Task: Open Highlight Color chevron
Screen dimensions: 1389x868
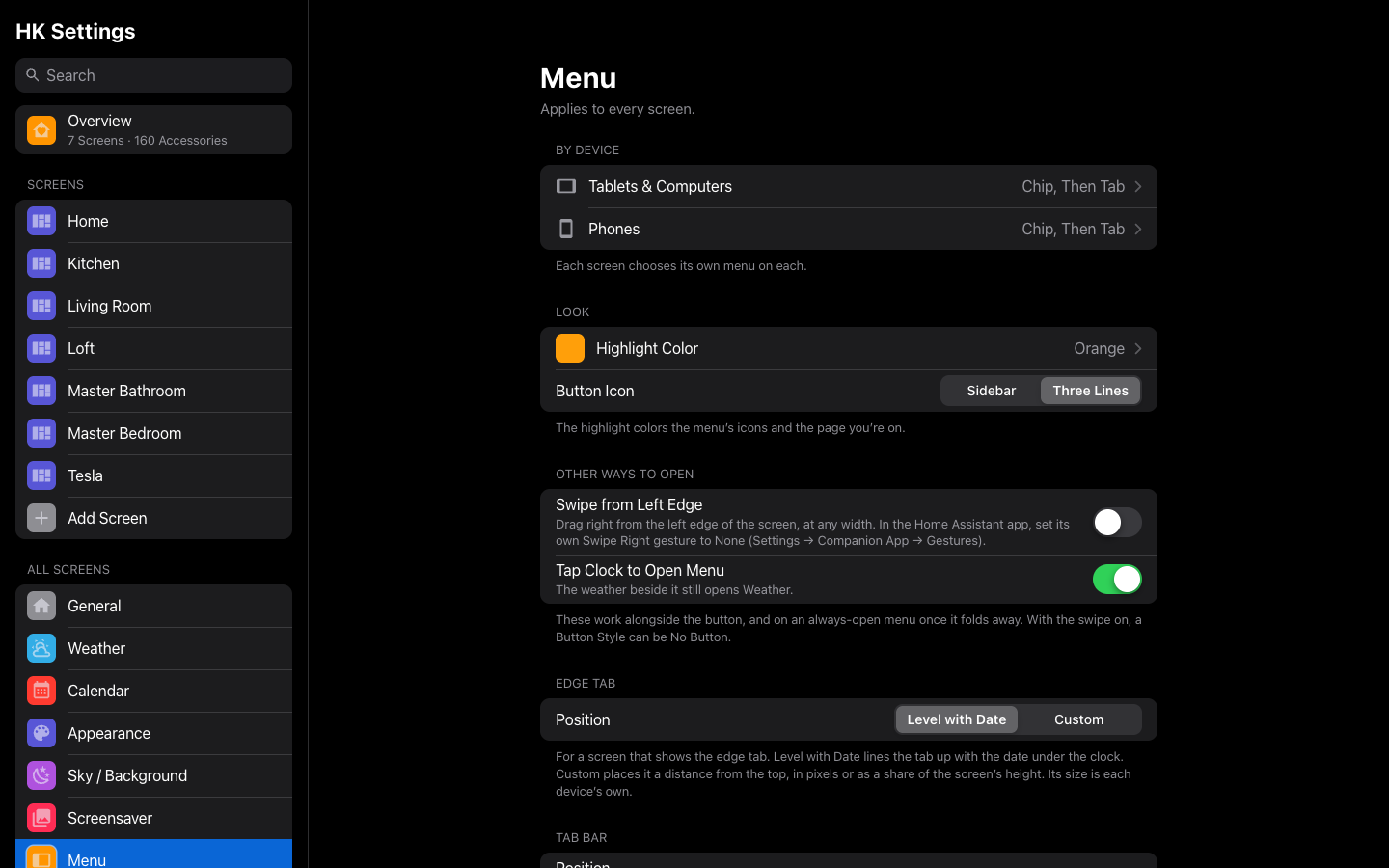Action: [1138, 348]
